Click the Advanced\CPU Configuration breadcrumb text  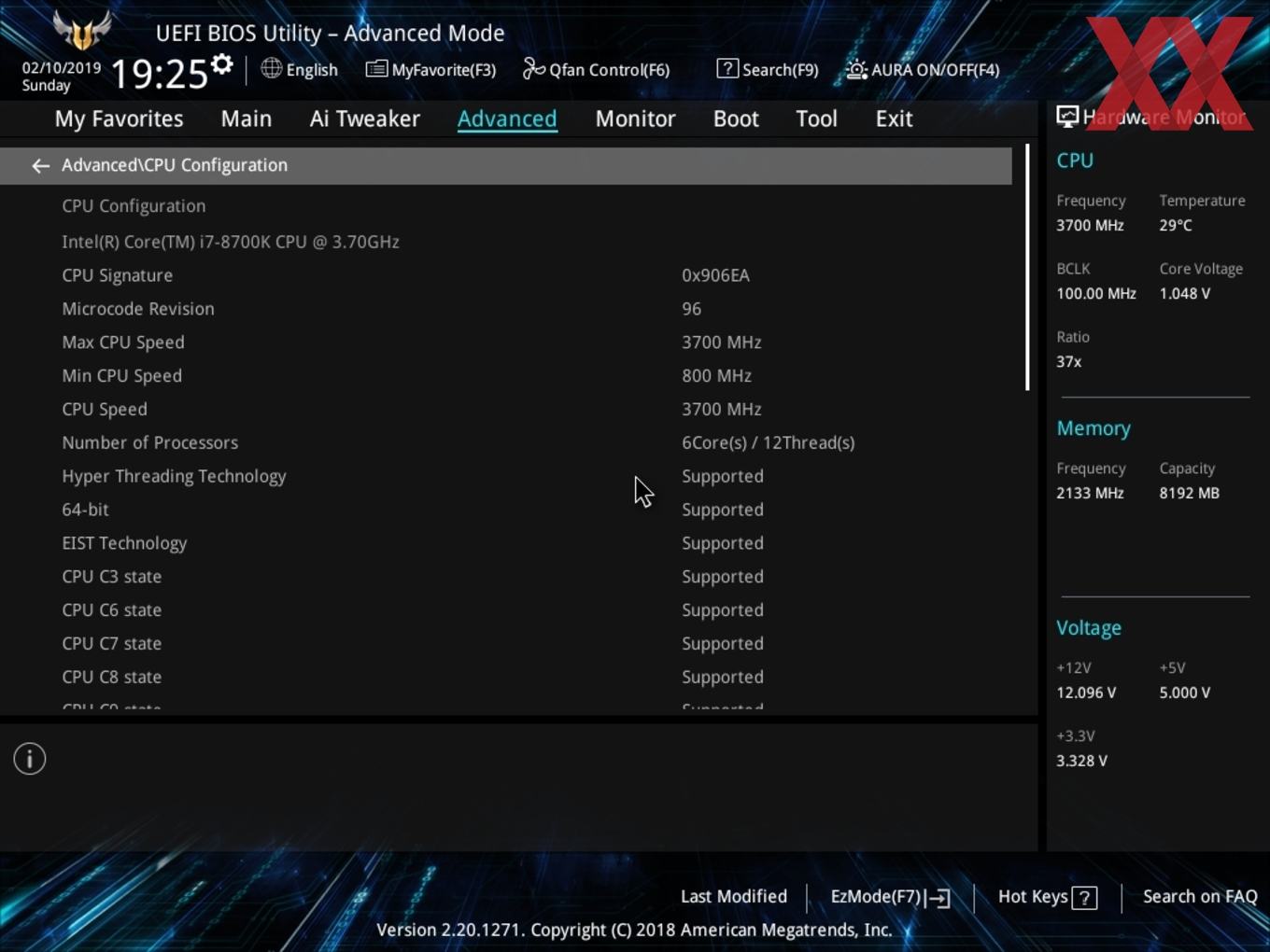pyautogui.click(x=175, y=165)
